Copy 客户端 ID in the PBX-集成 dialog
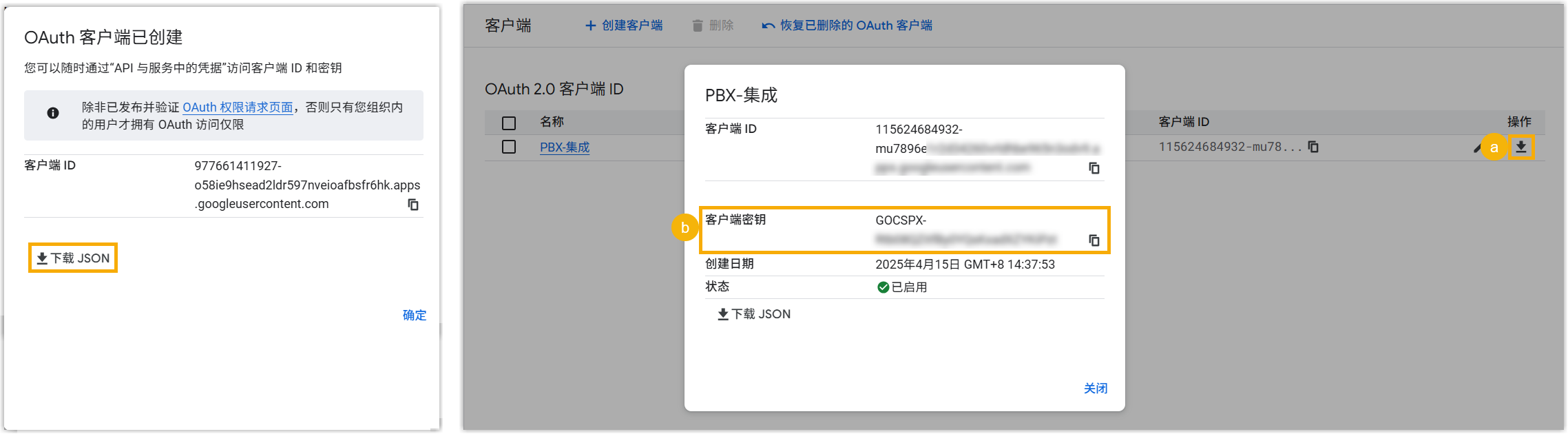The height and width of the screenshot is (434, 1568). click(1094, 168)
